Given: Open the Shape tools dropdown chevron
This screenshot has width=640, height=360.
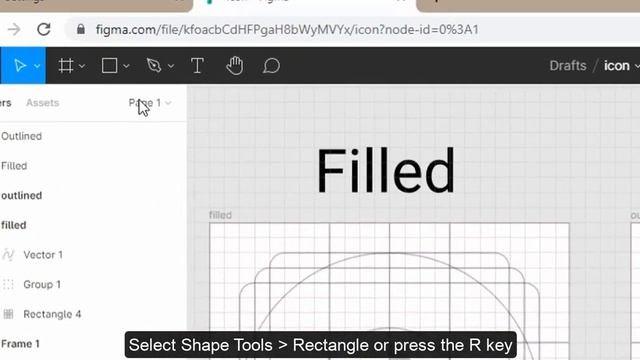Looking at the screenshot, I should pyautogui.click(x=126, y=66).
